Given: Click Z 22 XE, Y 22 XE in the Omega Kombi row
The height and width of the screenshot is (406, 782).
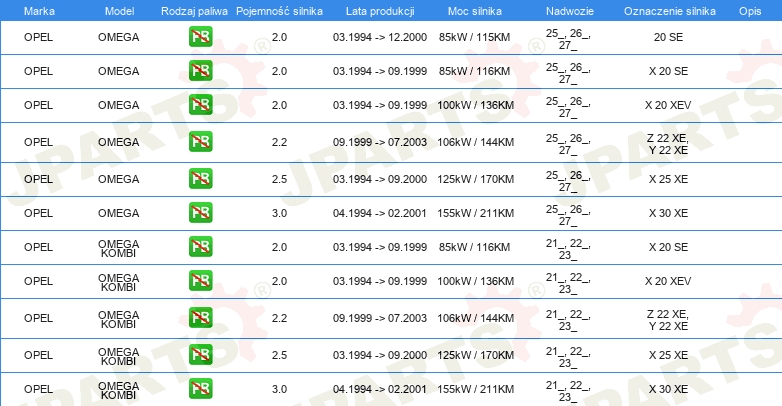Looking at the screenshot, I should (x=668, y=320).
